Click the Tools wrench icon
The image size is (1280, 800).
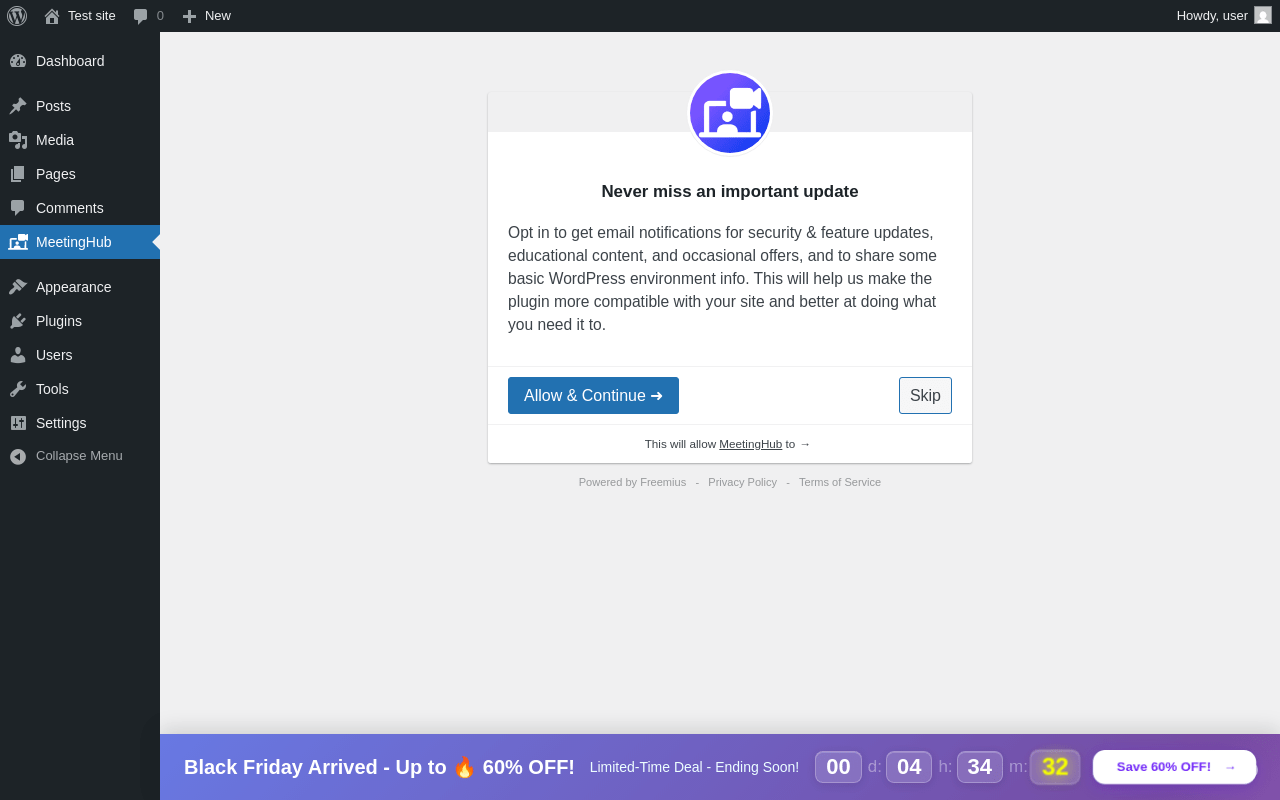click(18, 389)
